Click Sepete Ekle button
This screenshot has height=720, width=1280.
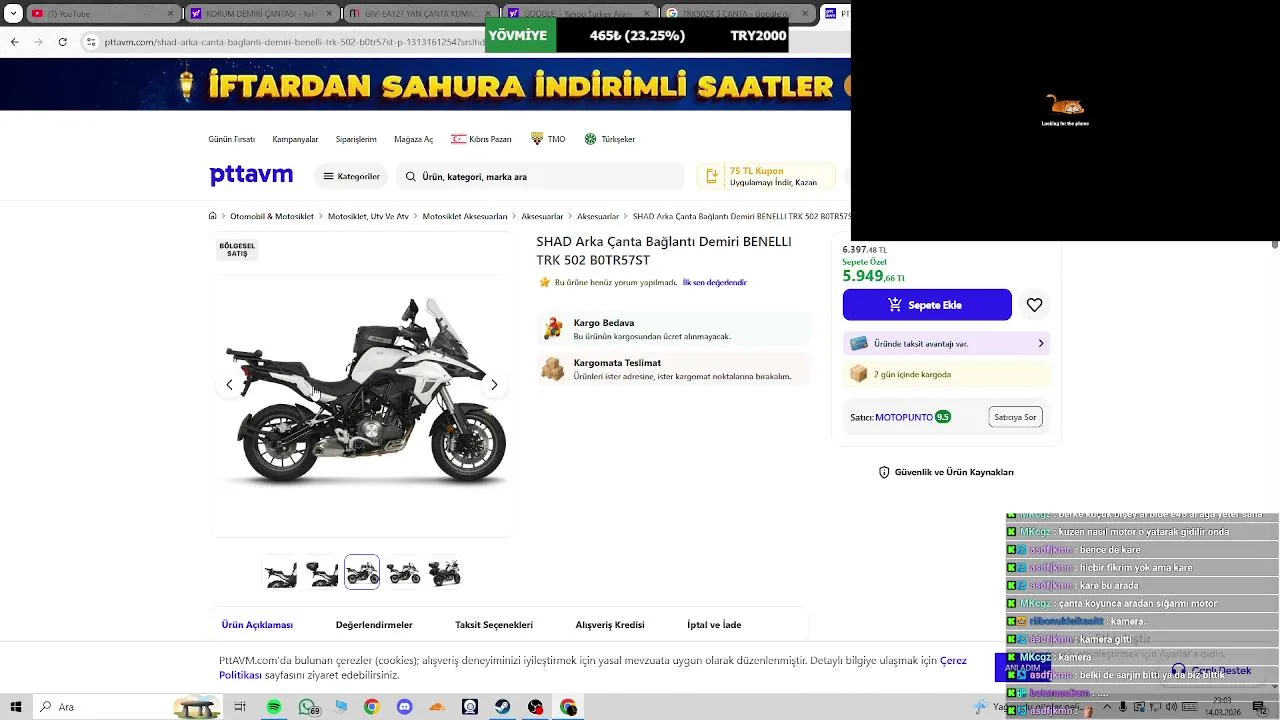click(x=927, y=305)
